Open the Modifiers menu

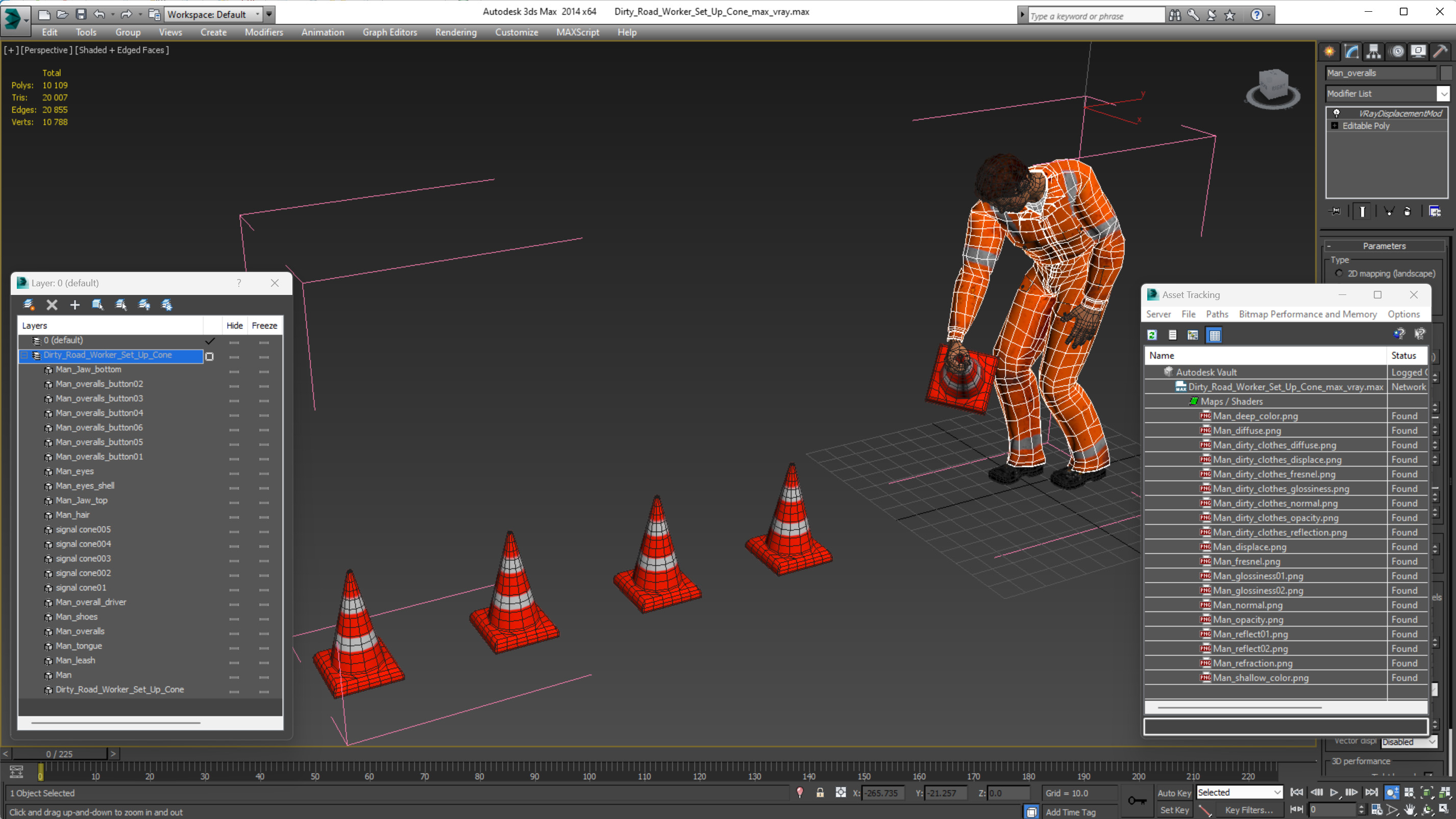(x=263, y=32)
